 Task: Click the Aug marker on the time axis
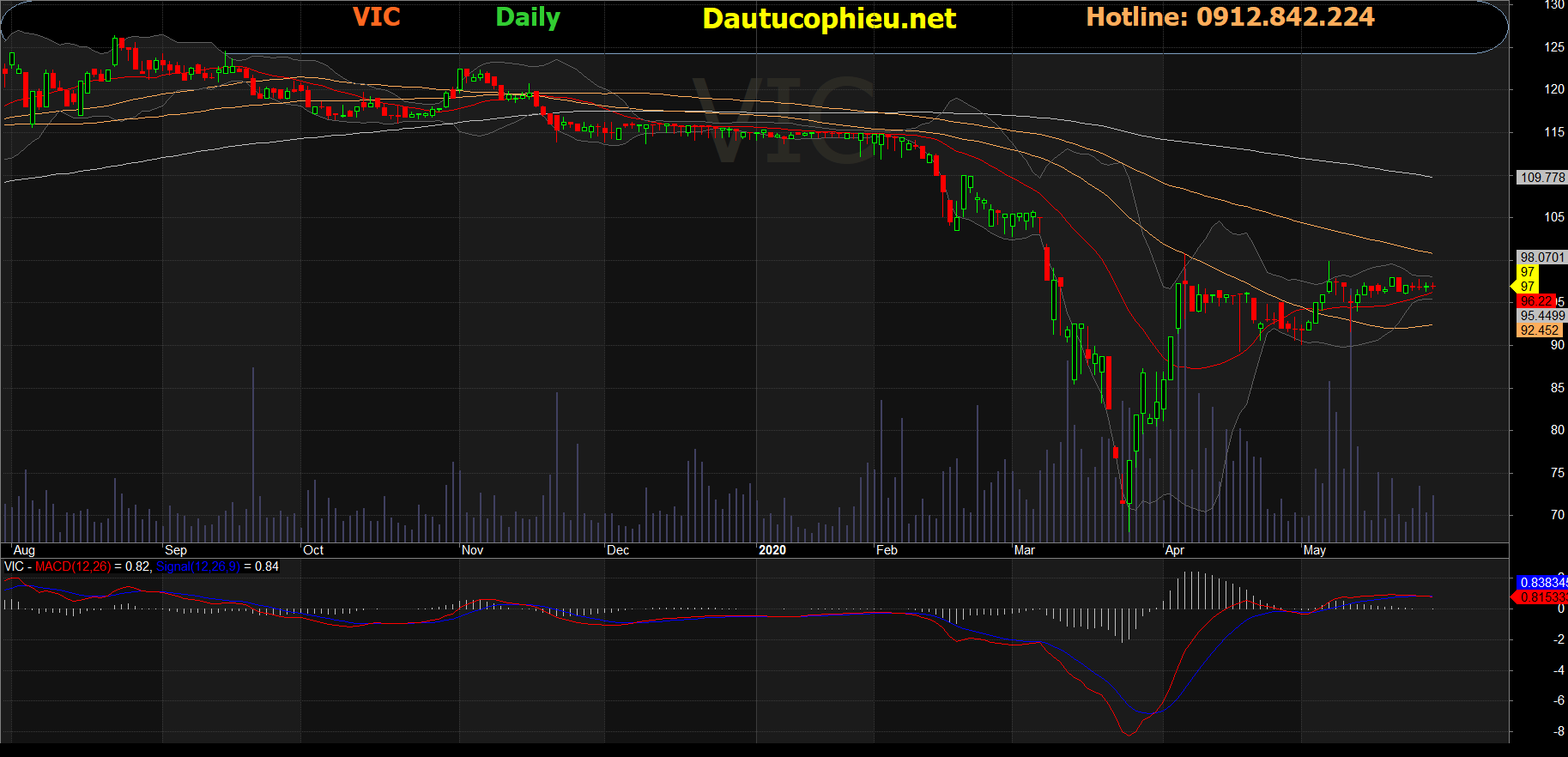pos(24,550)
